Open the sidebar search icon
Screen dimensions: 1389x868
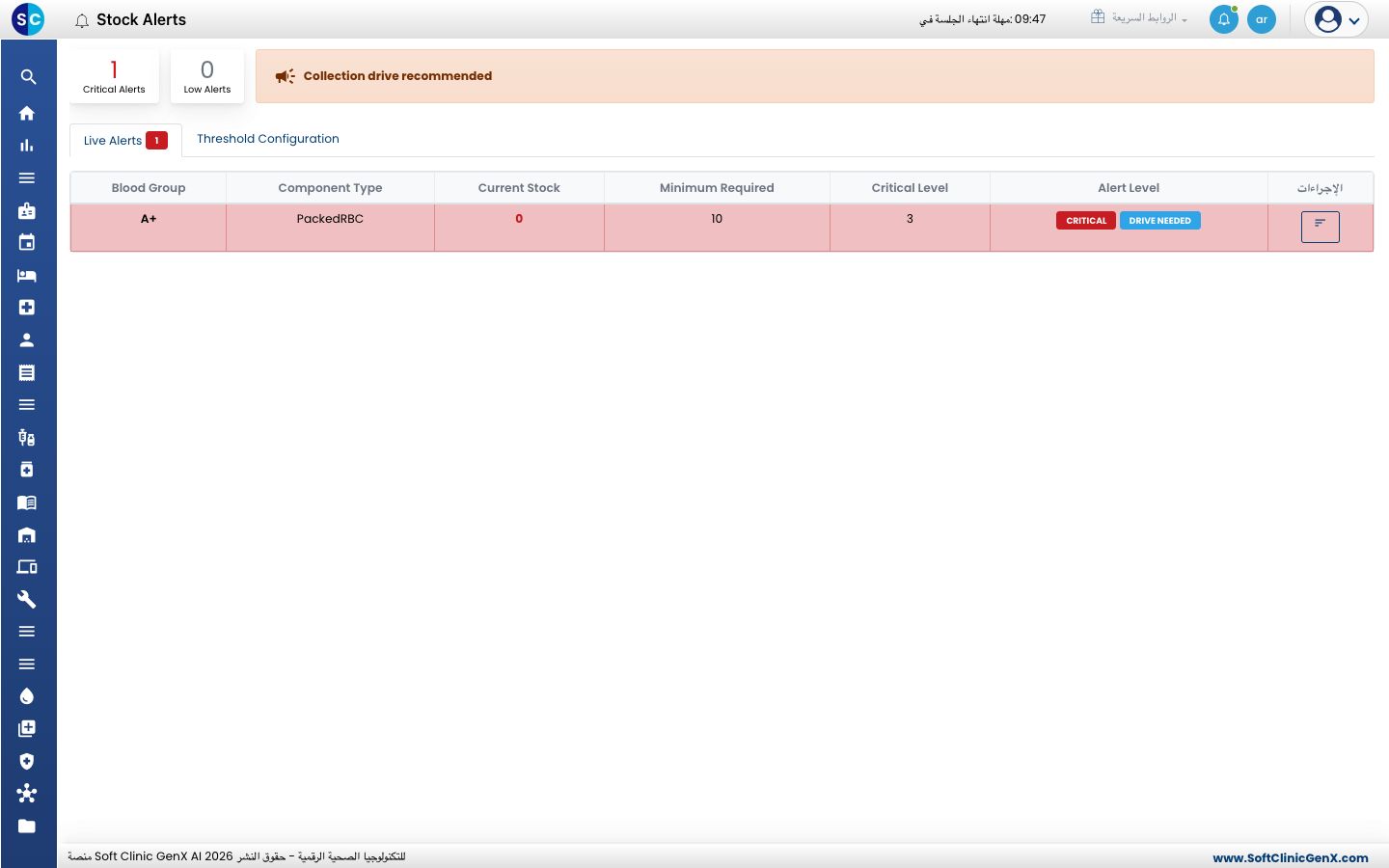coord(27,77)
